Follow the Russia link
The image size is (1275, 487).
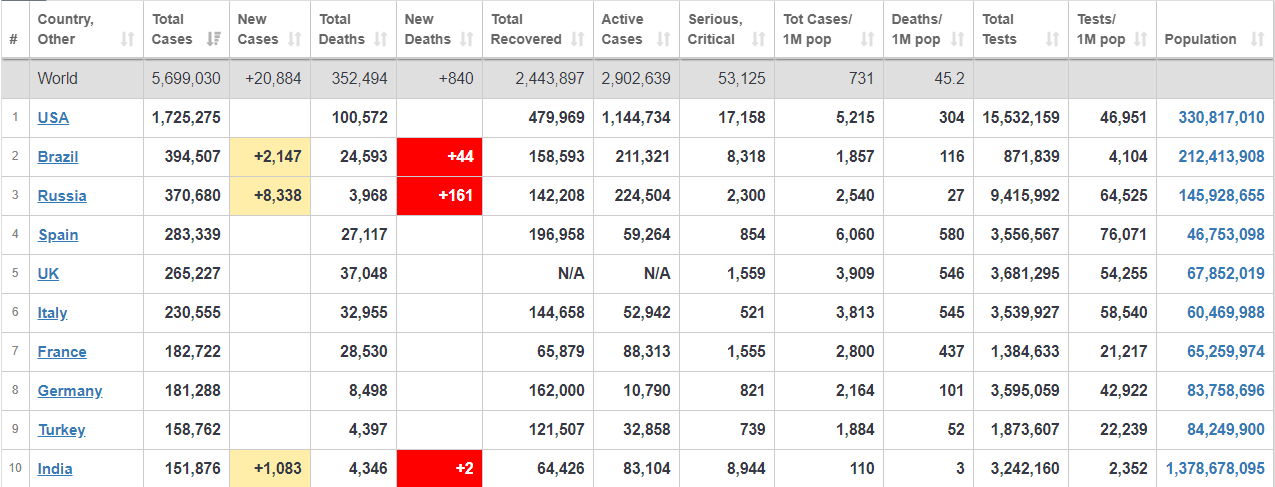tap(62, 196)
